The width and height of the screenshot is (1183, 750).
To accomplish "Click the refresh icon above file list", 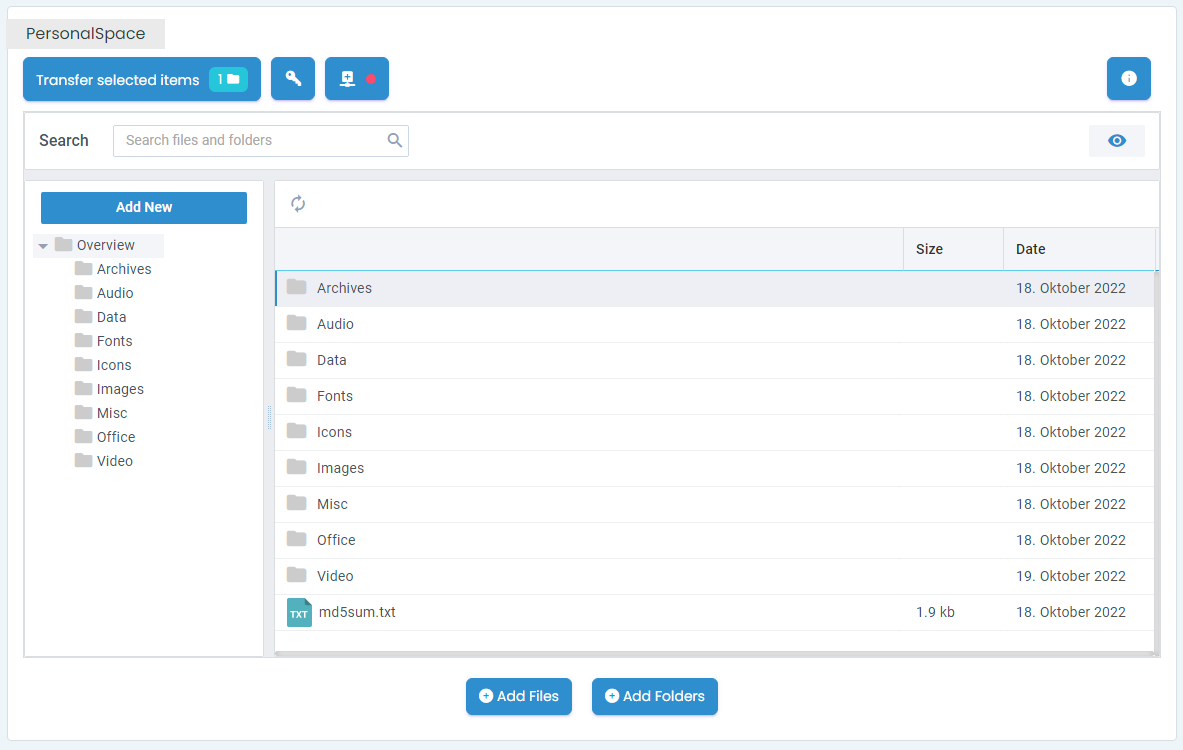I will pyautogui.click(x=298, y=204).
